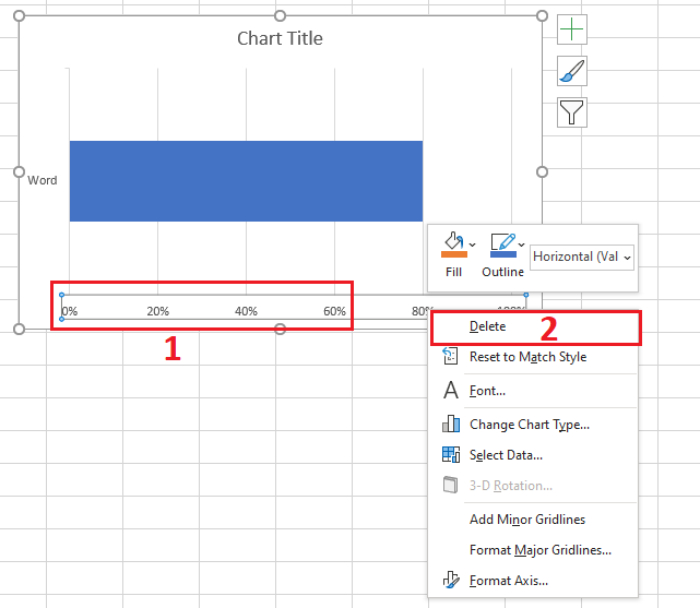Click the chart's top-right corner handle
The height and width of the screenshot is (608, 700).
(x=542, y=16)
